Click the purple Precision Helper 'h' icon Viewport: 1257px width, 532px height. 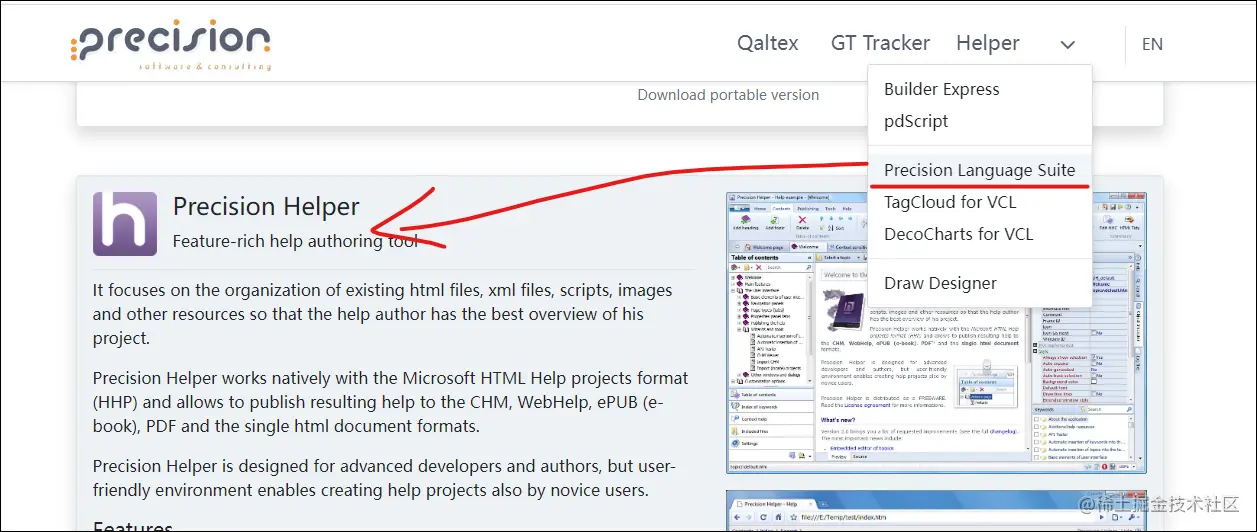click(125, 223)
